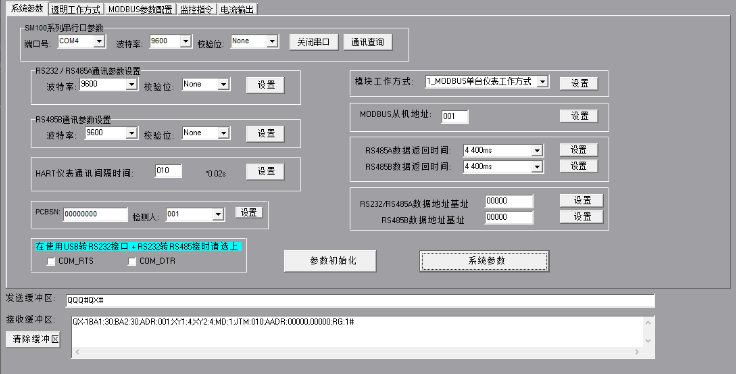The width and height of the screenshot is (736, 374).
Task: Switch to the 透明工作方式 tab
Action: pyautogui.click(x=76, y=9)
